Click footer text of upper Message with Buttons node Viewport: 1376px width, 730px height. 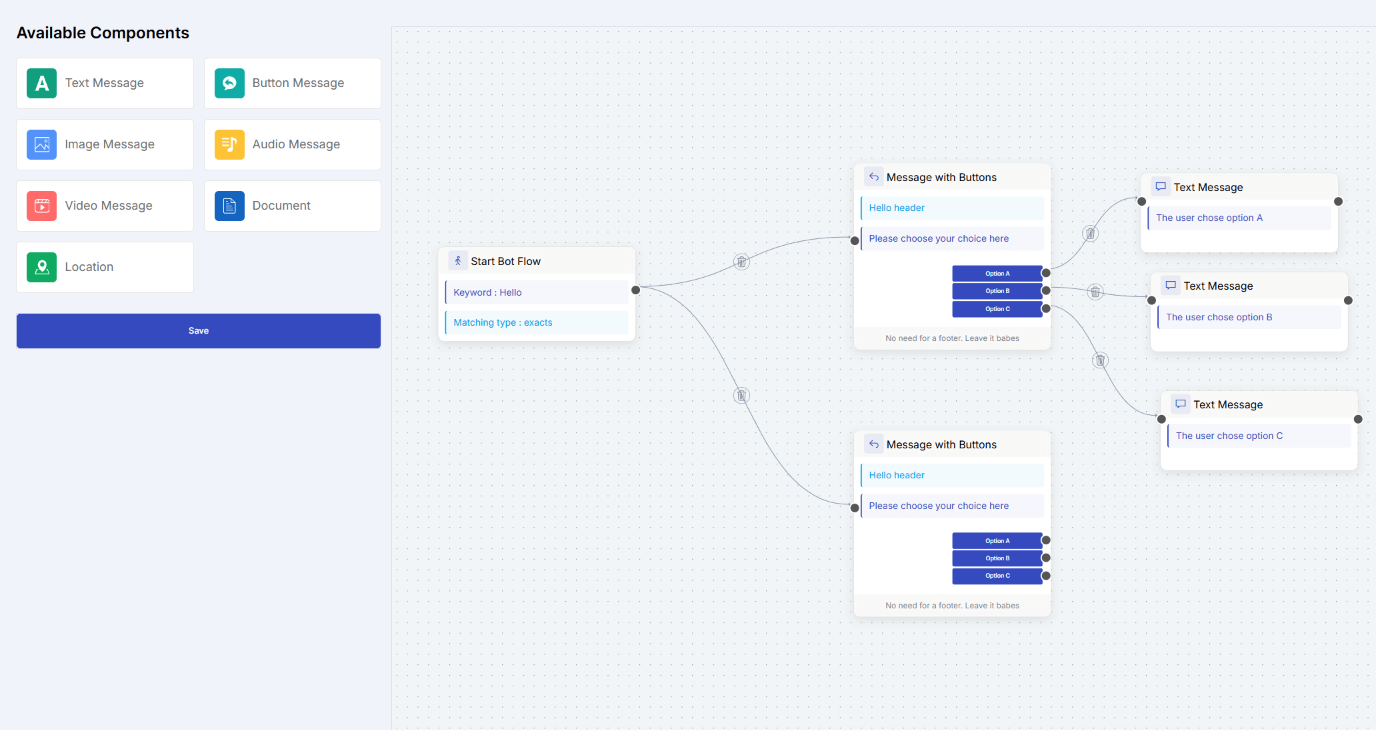click(x=952, y=338)
